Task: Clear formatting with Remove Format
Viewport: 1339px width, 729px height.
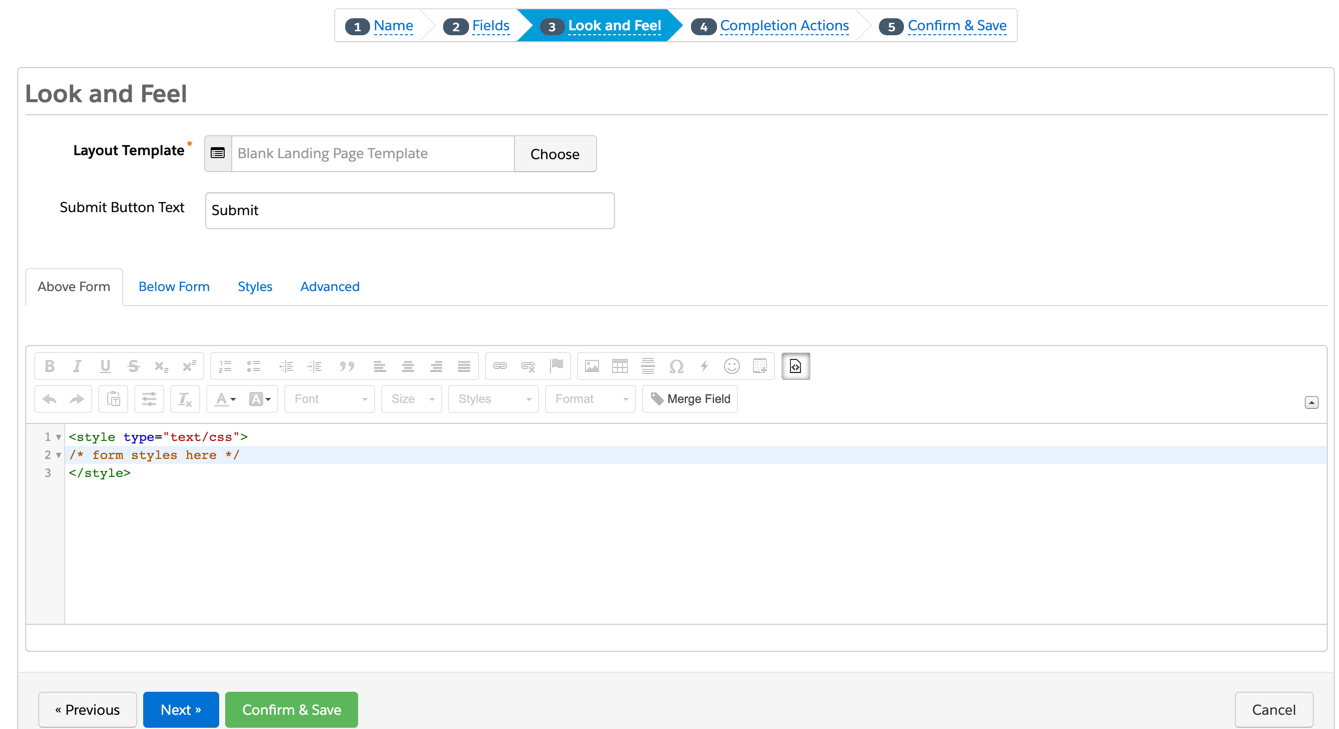Action: click(x=185, y=399)
